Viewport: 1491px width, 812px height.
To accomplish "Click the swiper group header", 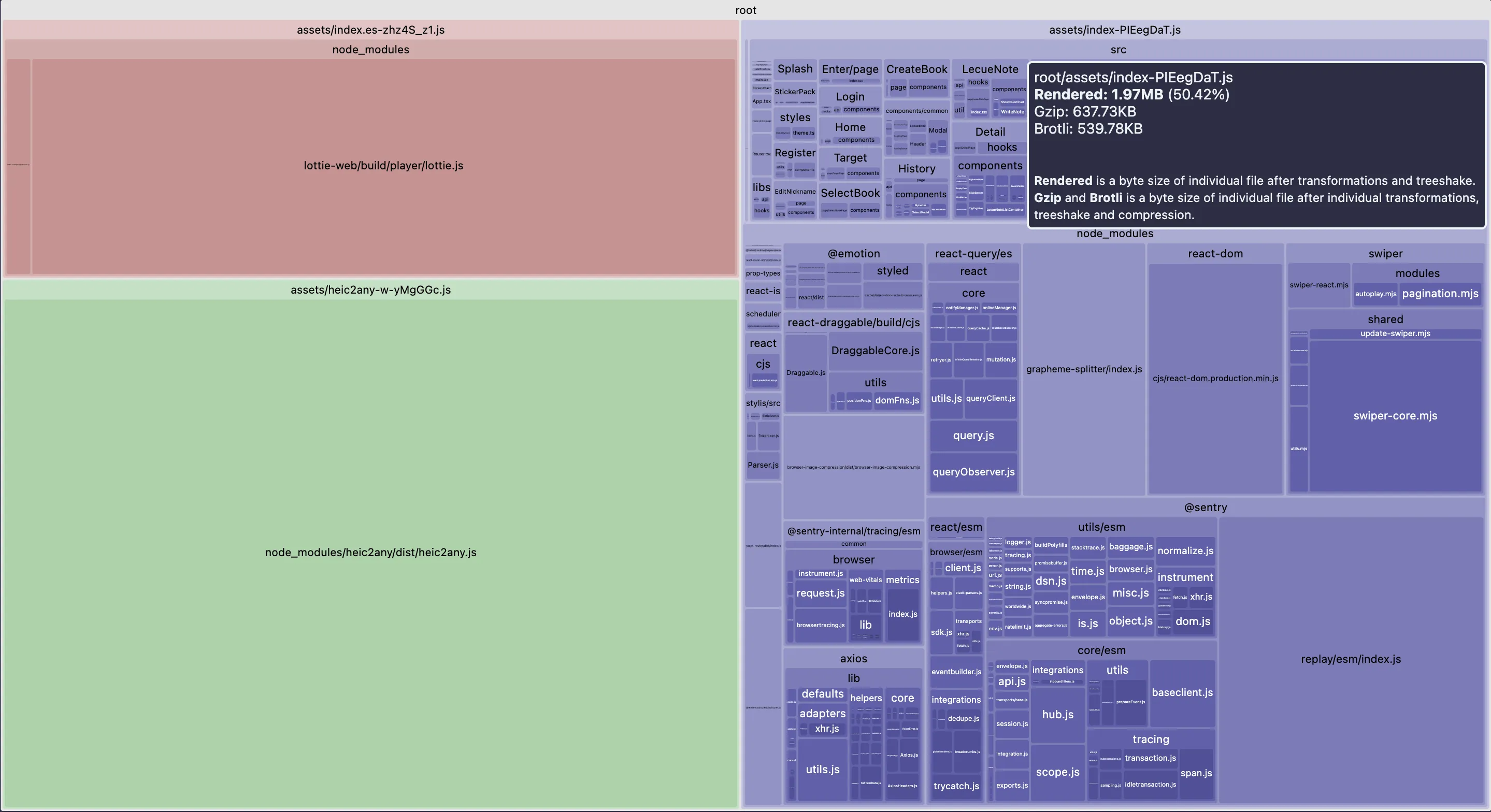I will (x=1385, y=254).
